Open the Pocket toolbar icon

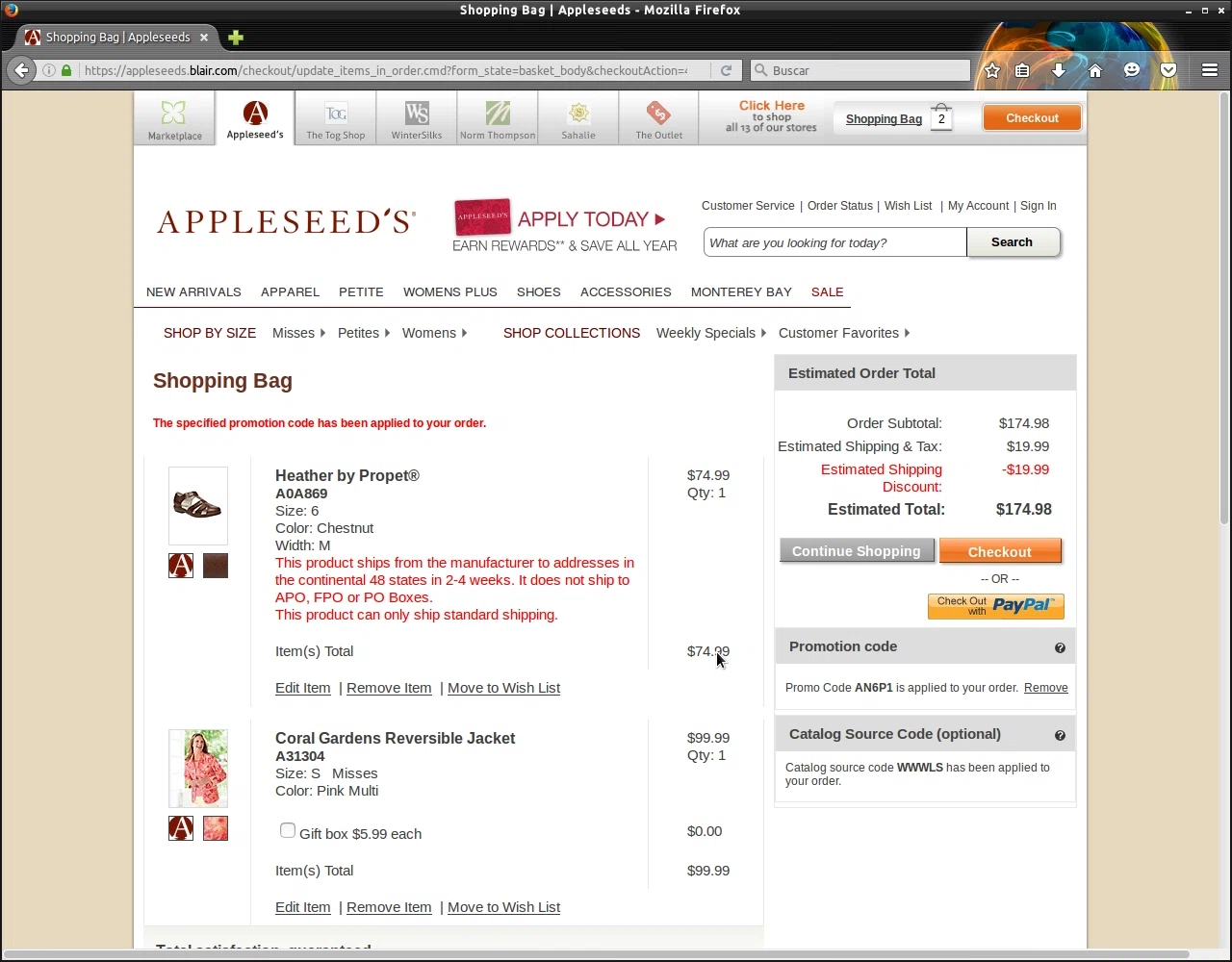1168,70
